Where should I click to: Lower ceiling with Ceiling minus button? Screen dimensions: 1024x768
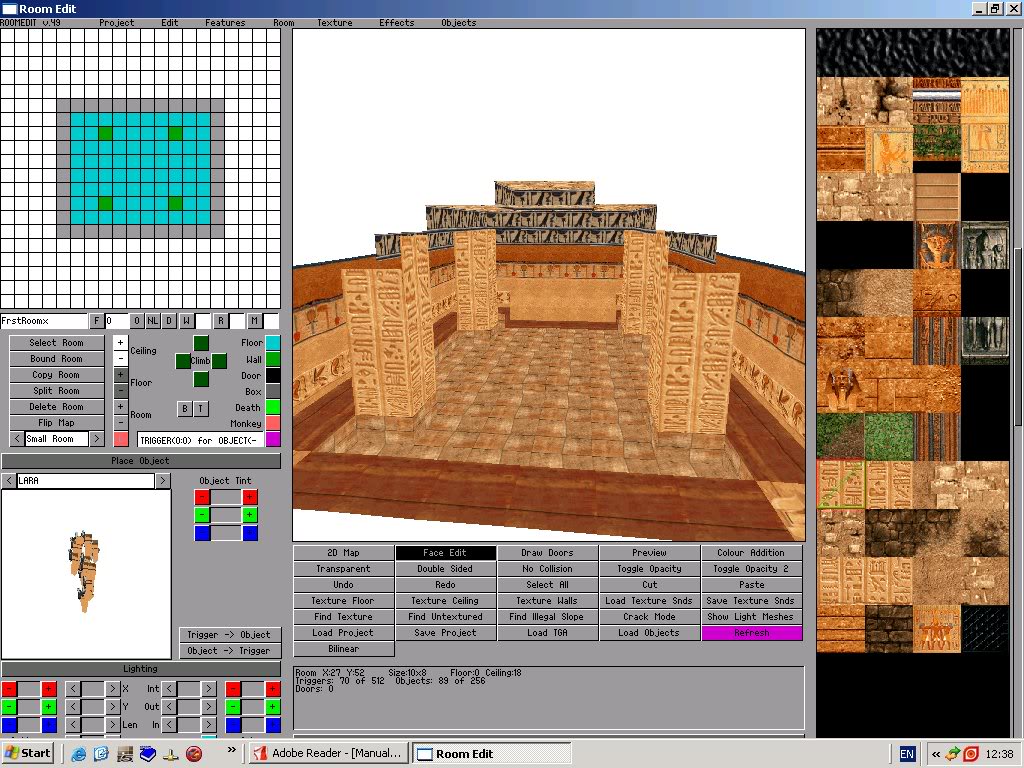pyautogui.click(x=120, y=358)
